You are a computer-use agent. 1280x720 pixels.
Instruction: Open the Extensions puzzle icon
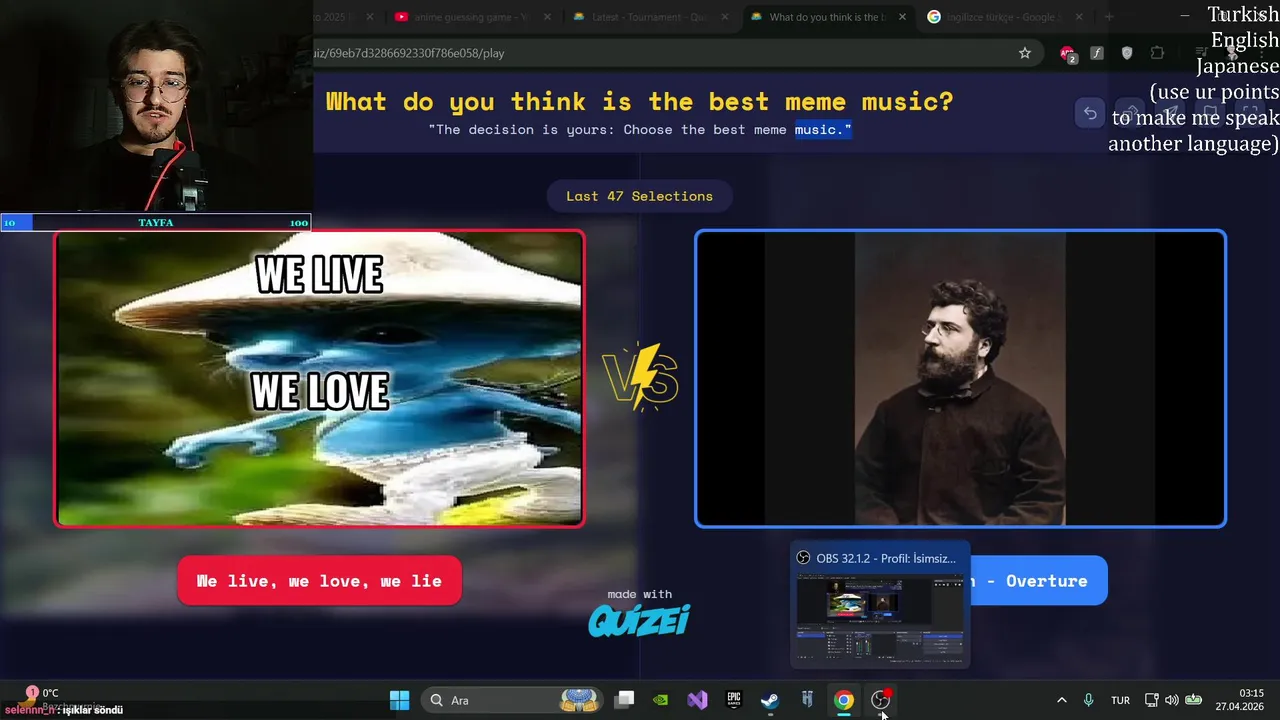pyautogui.click(x=1157, y=53)
